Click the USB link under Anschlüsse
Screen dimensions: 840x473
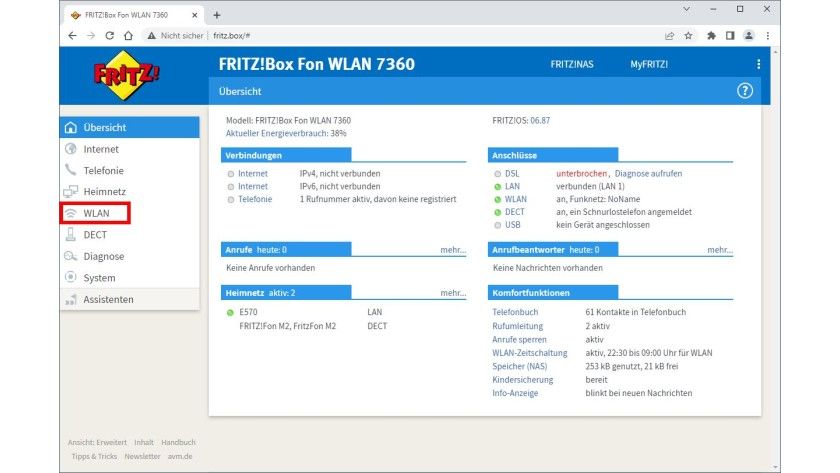click(513, 225)
